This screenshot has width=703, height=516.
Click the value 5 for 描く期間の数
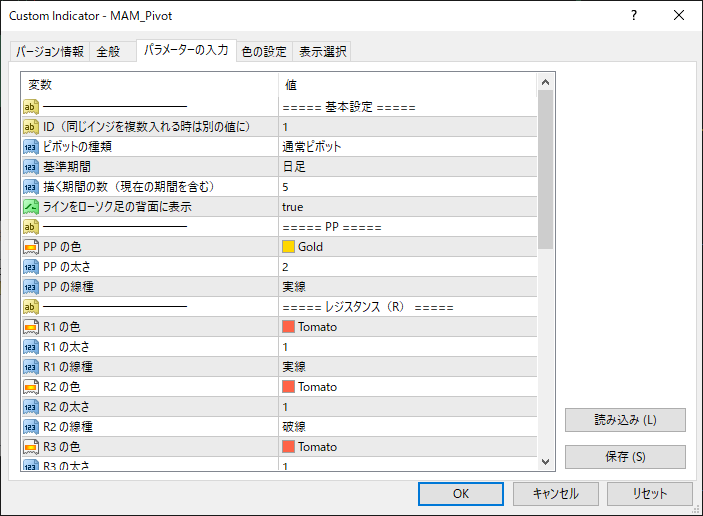[x=408, y=186]
